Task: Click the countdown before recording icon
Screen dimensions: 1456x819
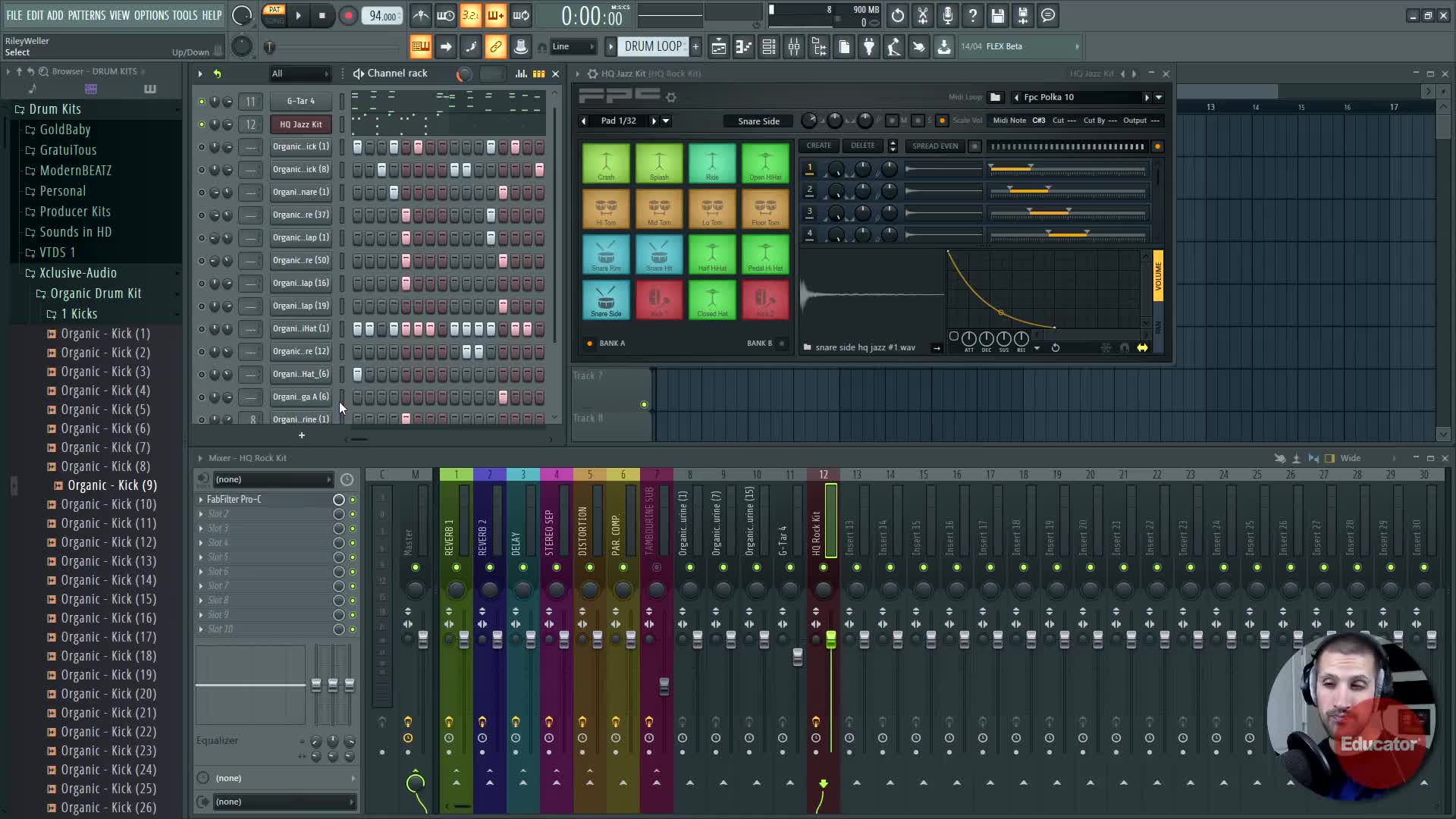Action: pyautogui.click(x=470, y=16)
